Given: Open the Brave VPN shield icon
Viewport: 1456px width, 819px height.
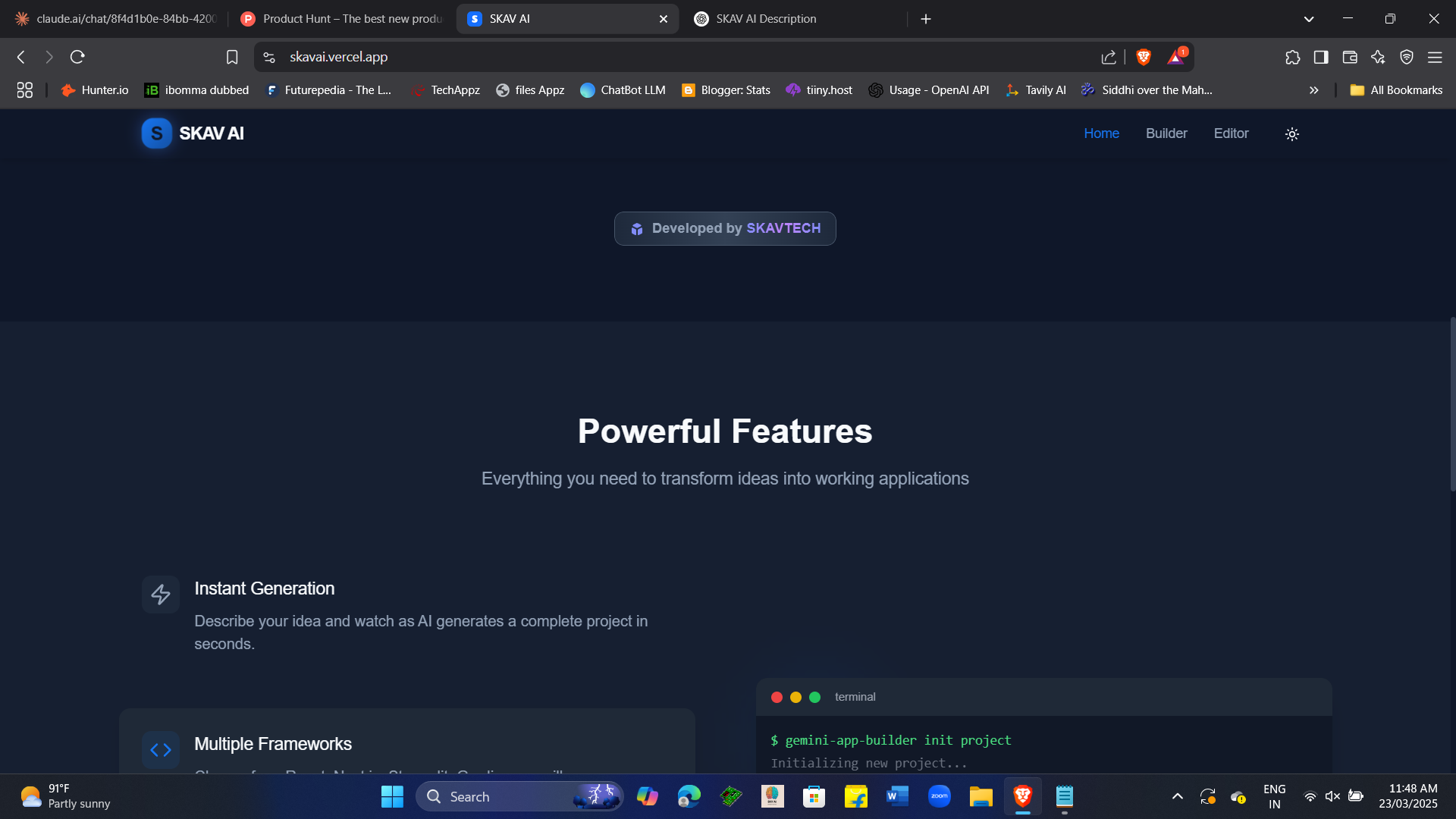Looking at the screenshot, I should coord(1407,57).
